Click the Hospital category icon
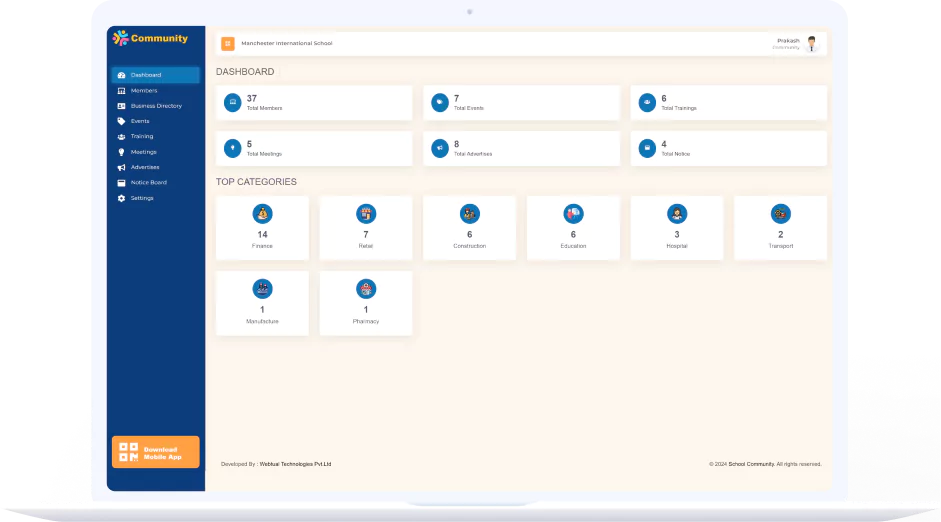The width and height of the screenshot is (941, 522). tap(677, 214)
